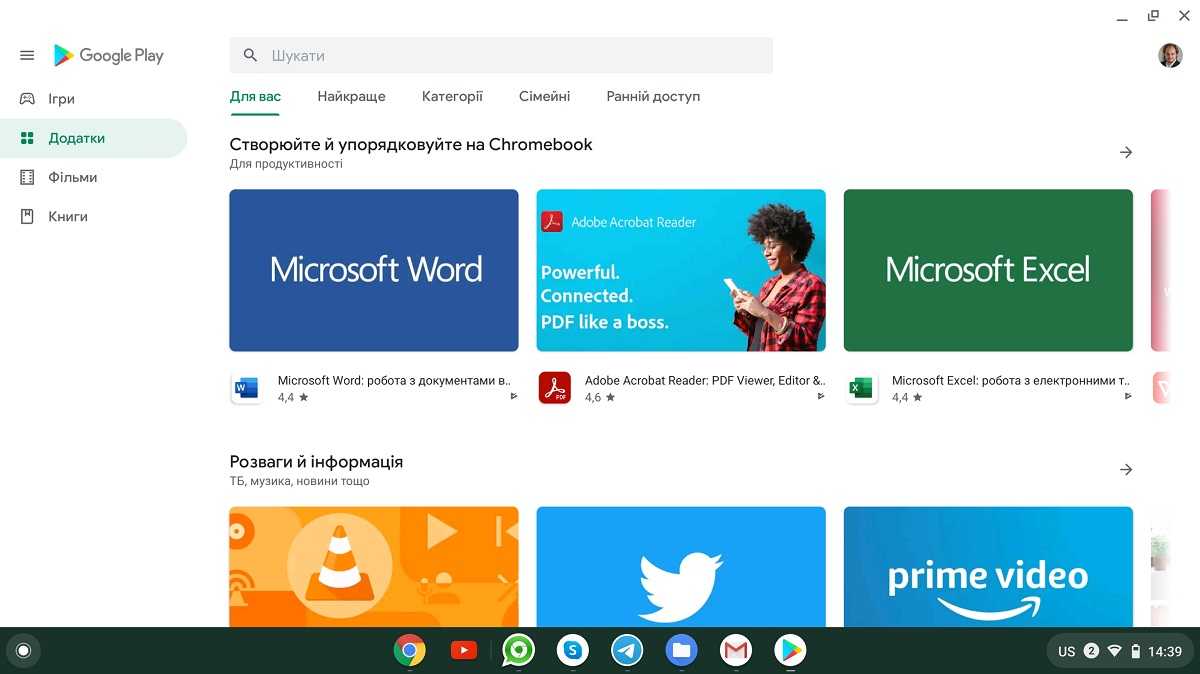Open the hamburger navigation menu

(27, 56)
